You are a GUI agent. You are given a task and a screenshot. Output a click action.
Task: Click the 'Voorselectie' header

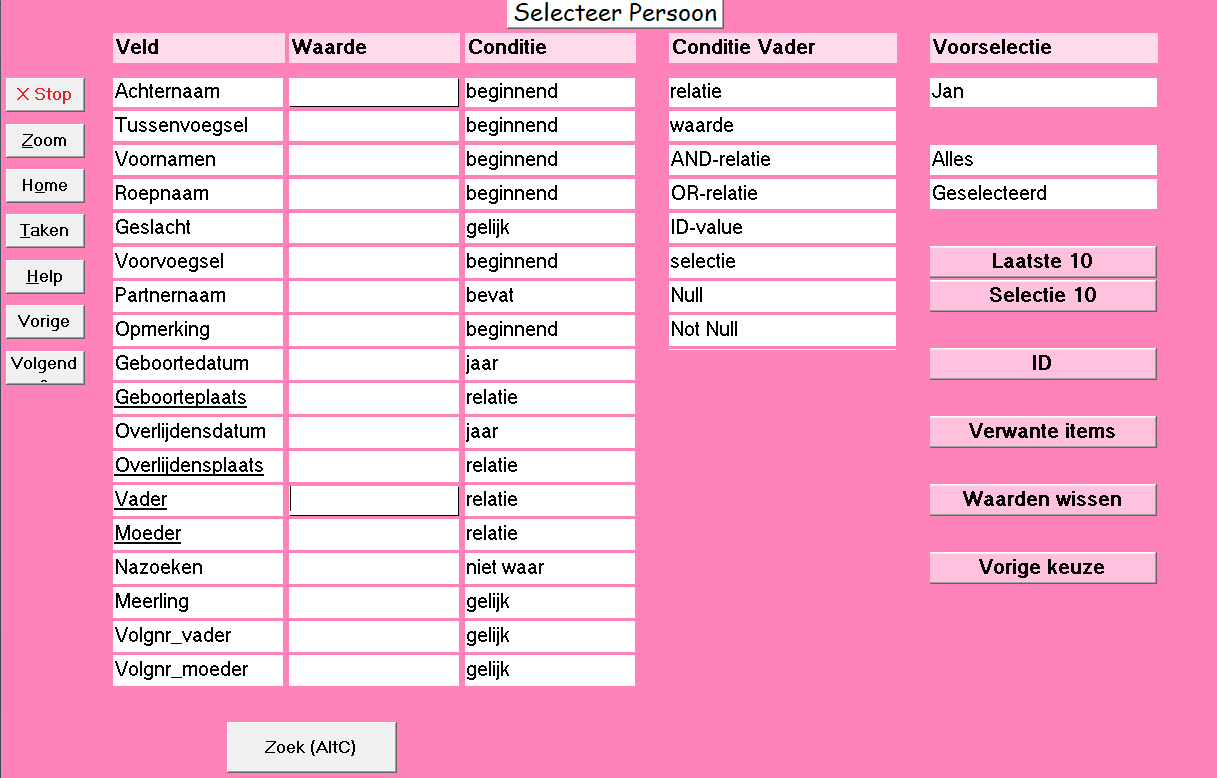tap(1043, 48)
